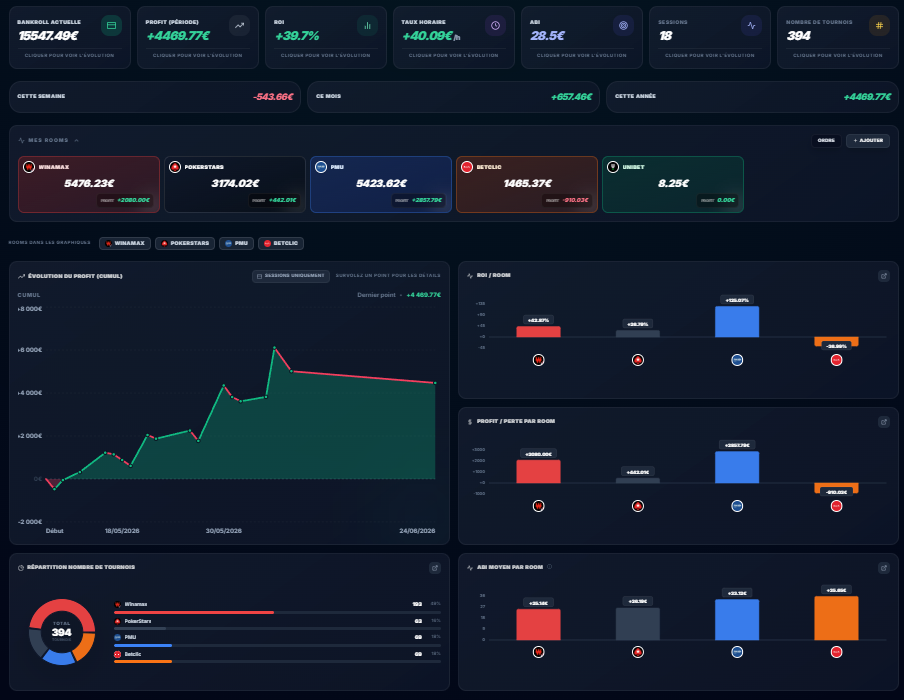Click the Winamax logo under Profit / Perte chart
Viewport: 904px width, 700px height.
pyautogui.click(x=538, y=506)
